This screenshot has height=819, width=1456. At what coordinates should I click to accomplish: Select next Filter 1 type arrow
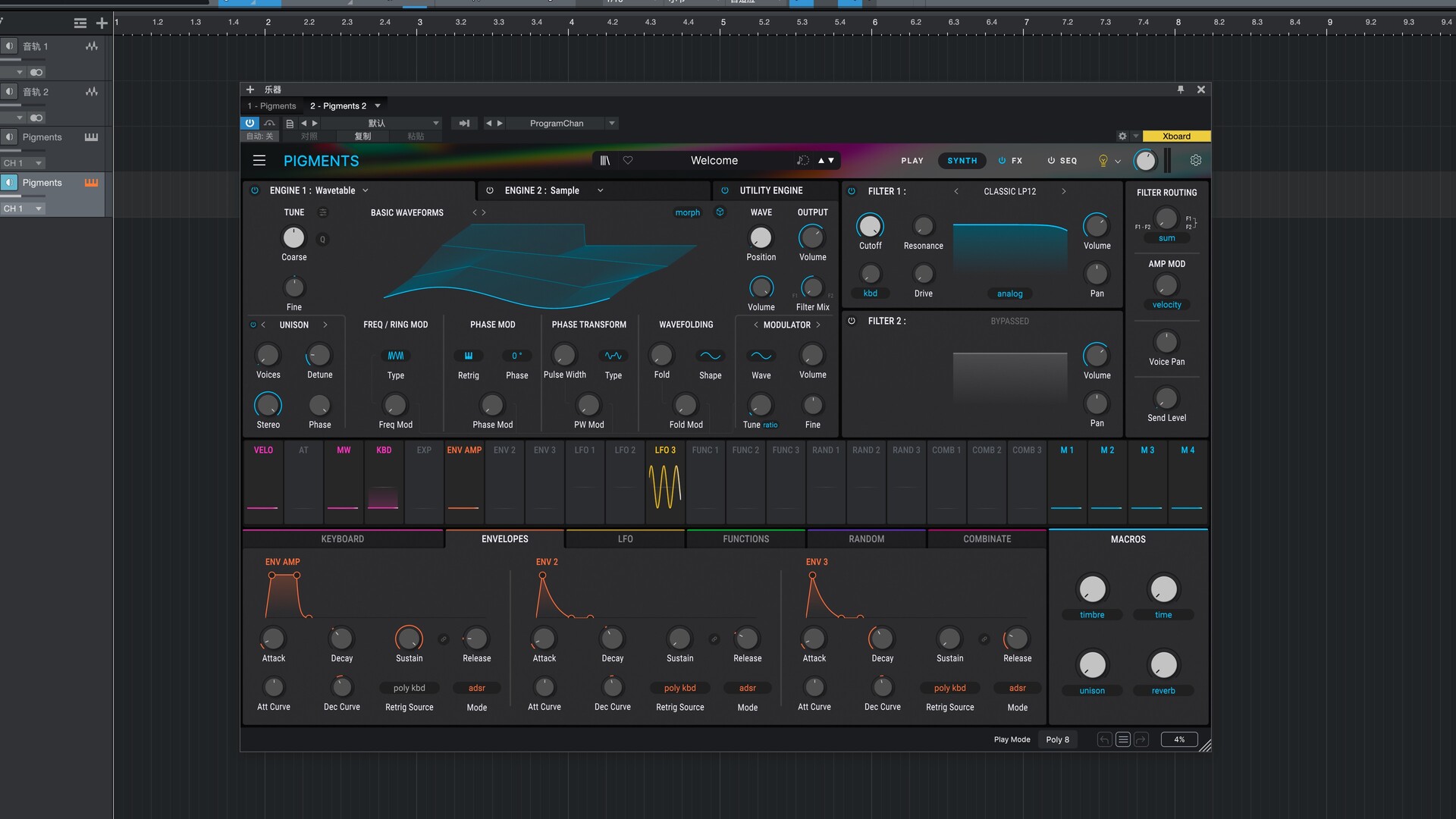click(x=1064, y=191)
